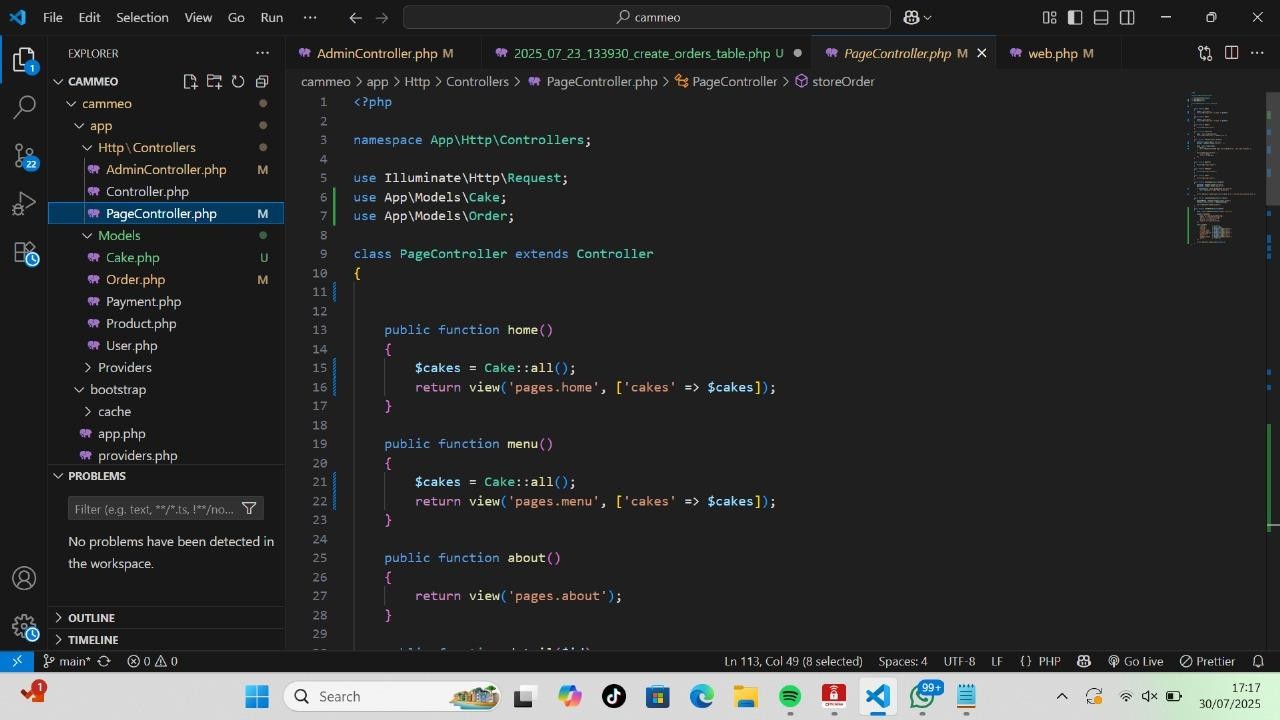Toggle the primary side bar layout button
1280x720 pixels.
pyautogui.click(x=1075, y=17)
